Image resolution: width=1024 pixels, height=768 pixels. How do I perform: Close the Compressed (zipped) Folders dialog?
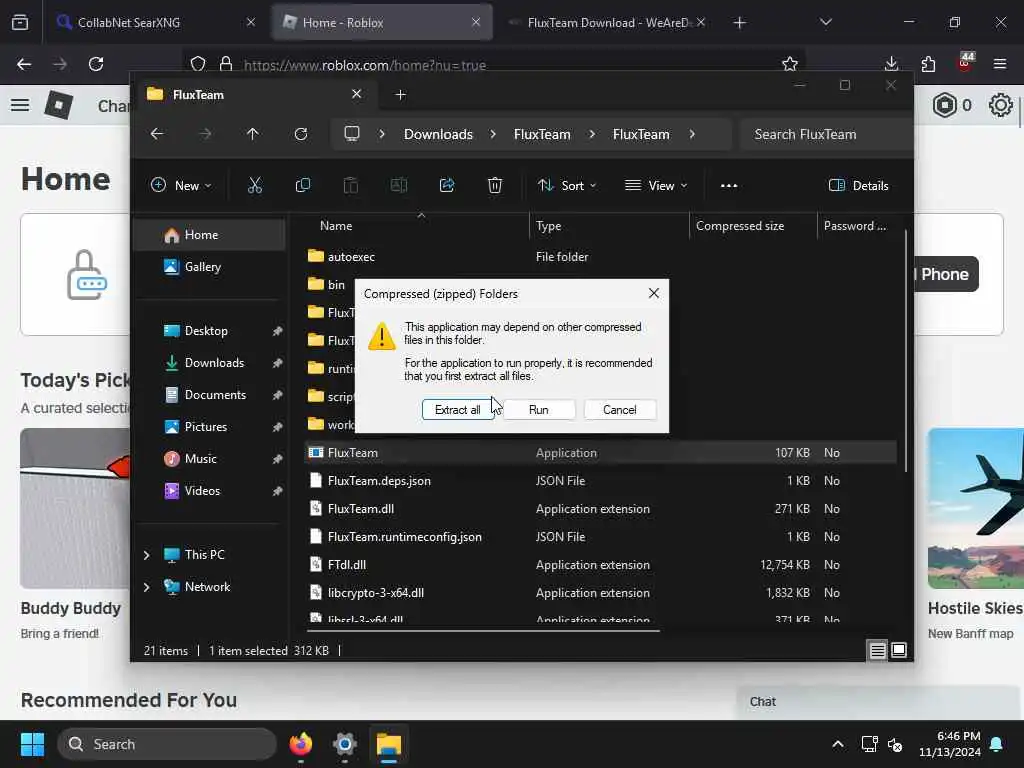point(654,293)
